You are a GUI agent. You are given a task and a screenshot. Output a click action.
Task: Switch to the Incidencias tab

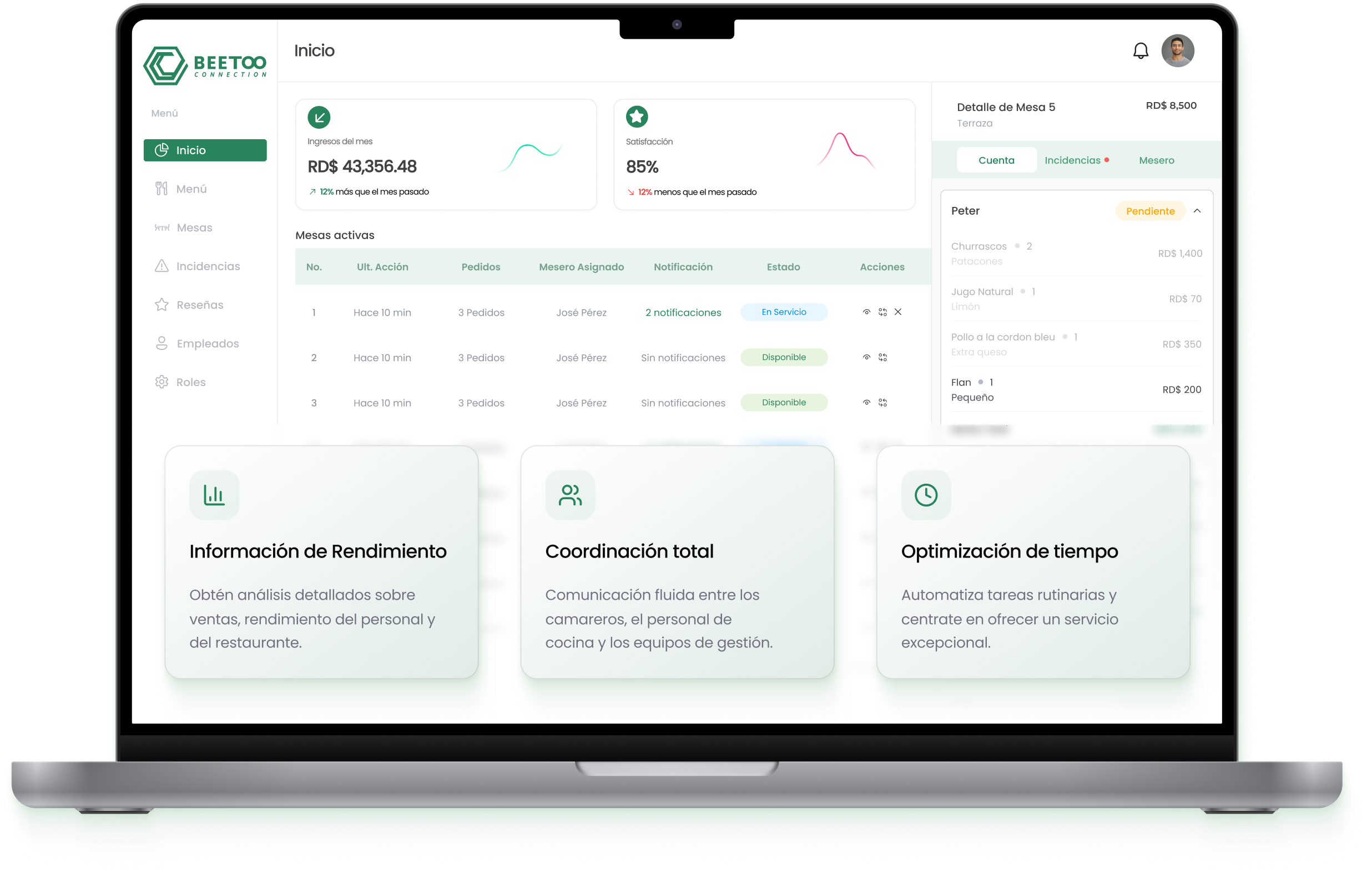pos(1072,160)
